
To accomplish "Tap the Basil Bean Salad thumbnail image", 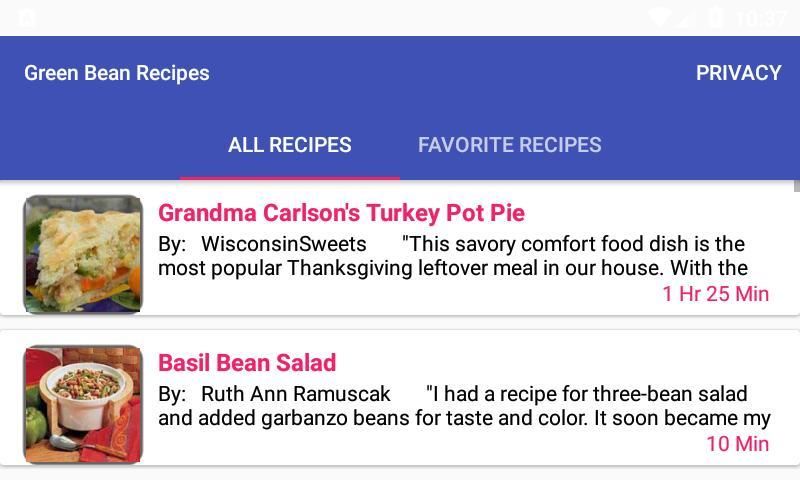I will point(83,404).
